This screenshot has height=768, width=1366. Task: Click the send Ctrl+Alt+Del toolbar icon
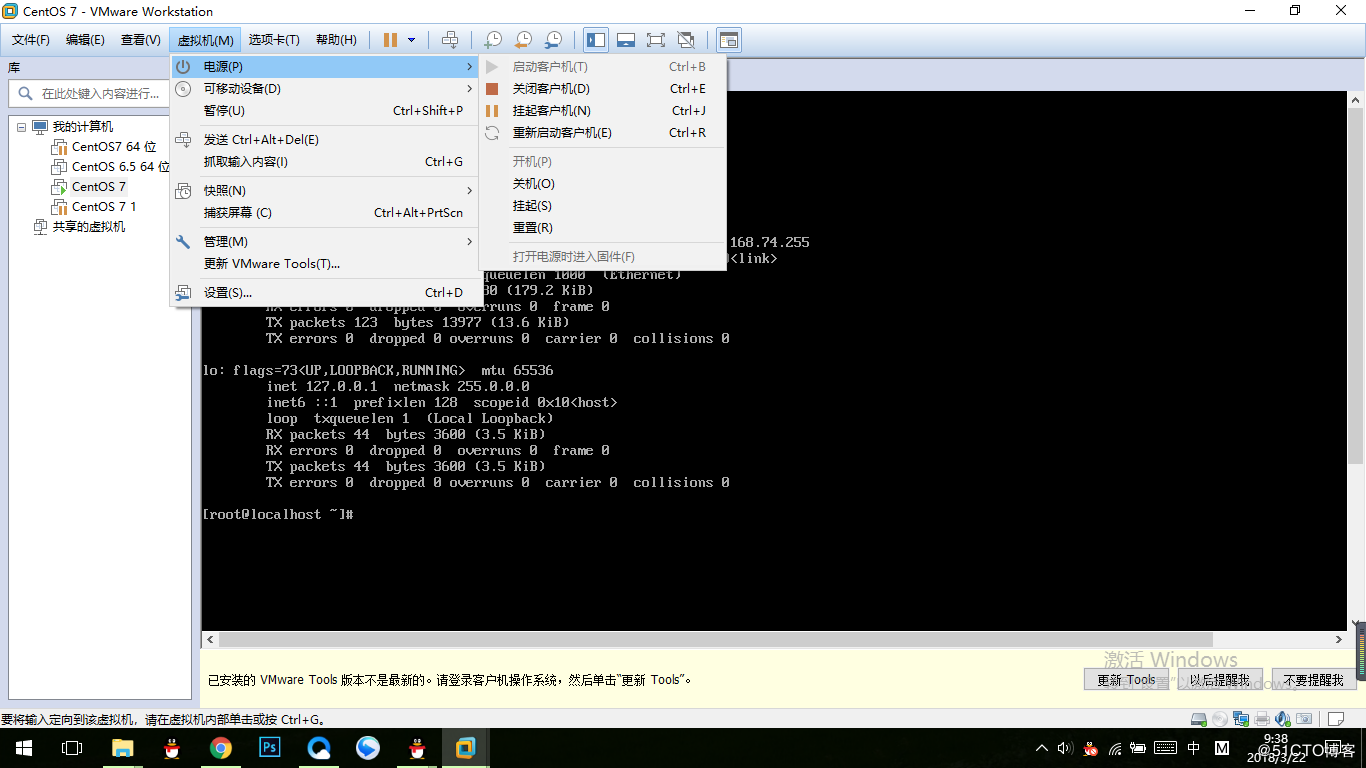(x=450, y=40)
